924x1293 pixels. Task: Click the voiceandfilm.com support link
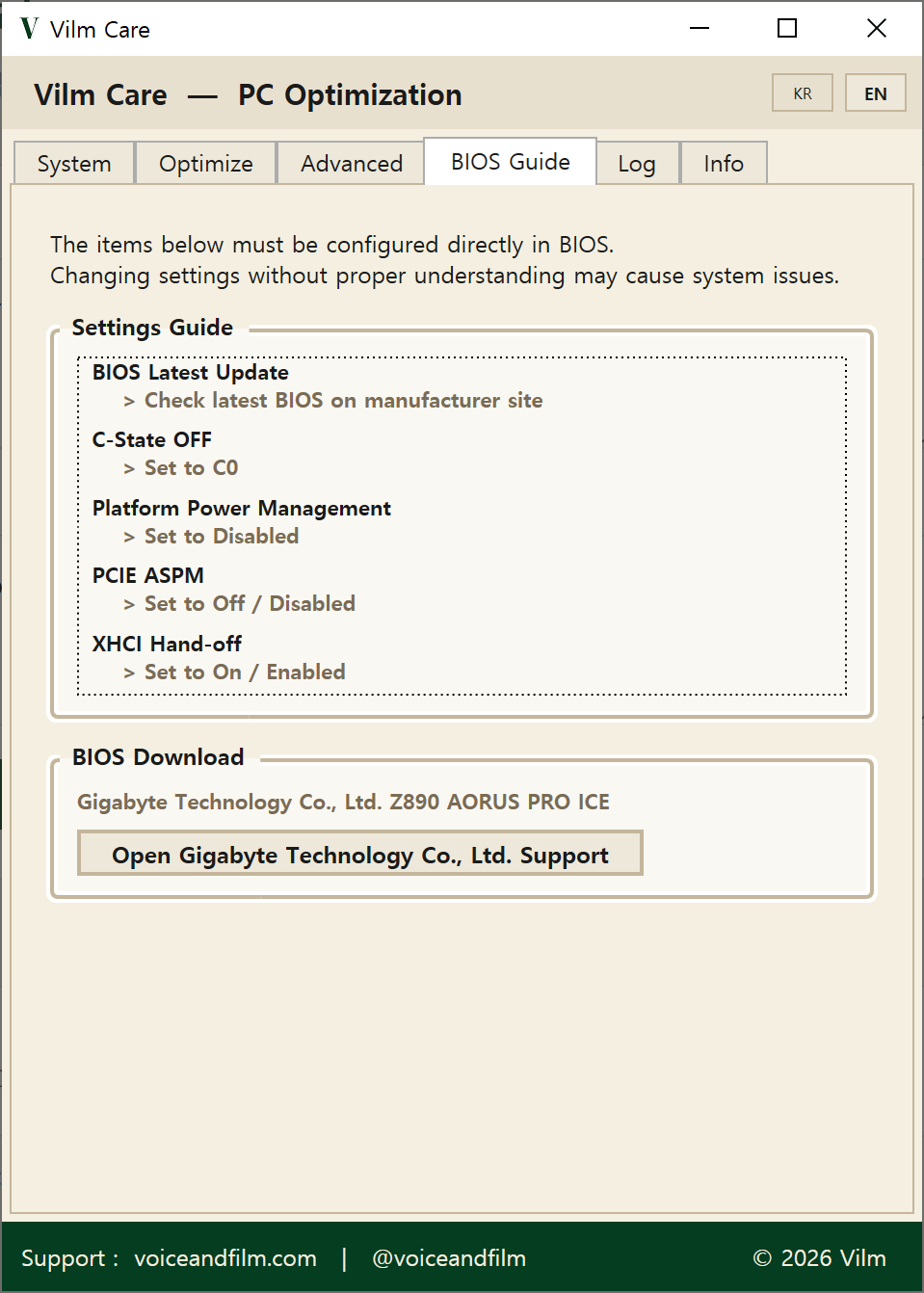tap(225, 1258)
